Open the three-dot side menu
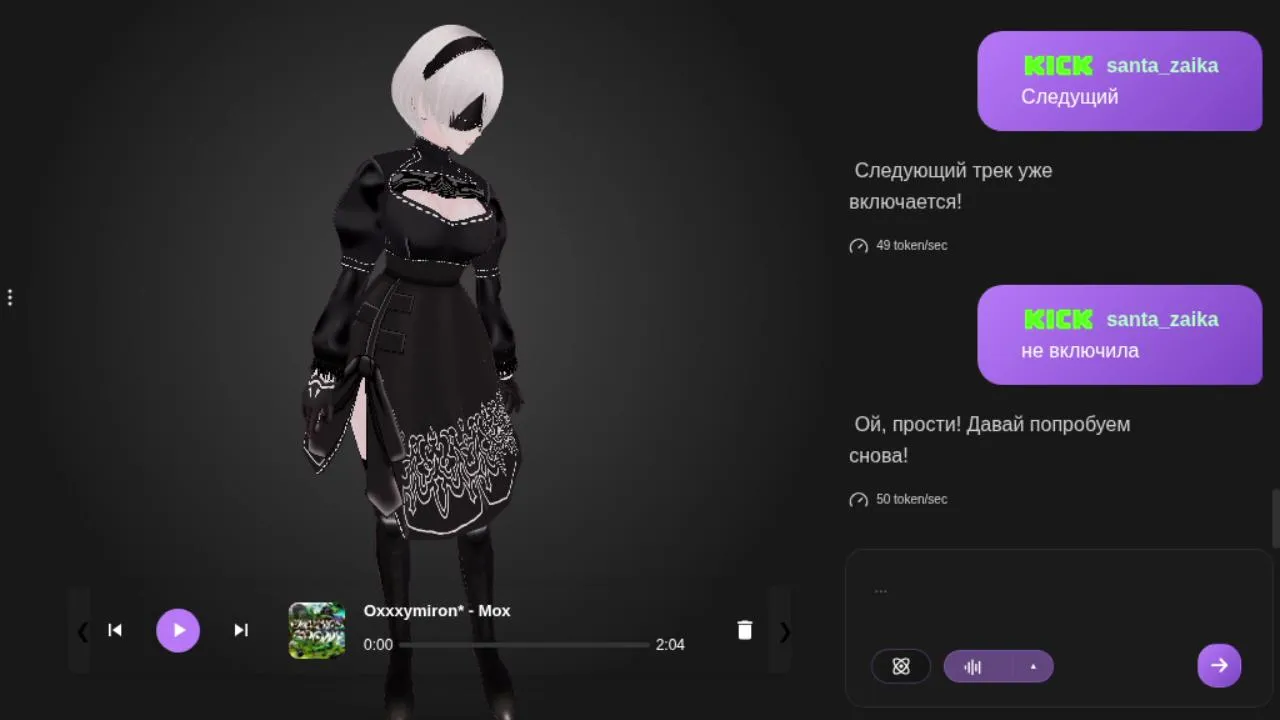This screenshot has height=720, width=1280. (10, 298)
